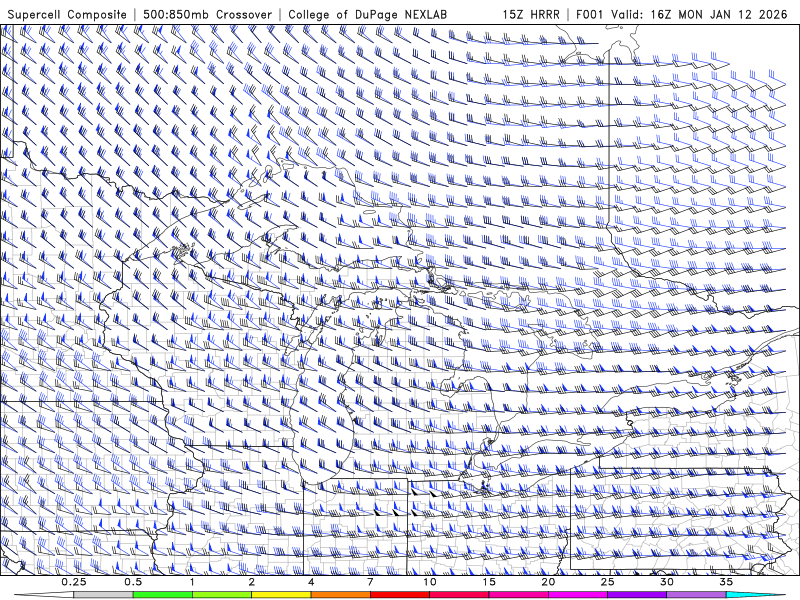Click the scale label reading 35
This screenshot has height=600, width=800.
[x=726, y=582]
